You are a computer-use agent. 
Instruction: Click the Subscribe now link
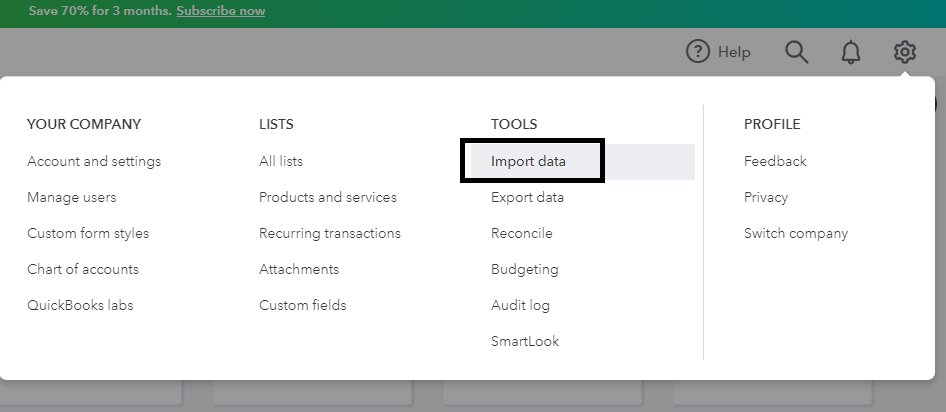coord(220,11)
